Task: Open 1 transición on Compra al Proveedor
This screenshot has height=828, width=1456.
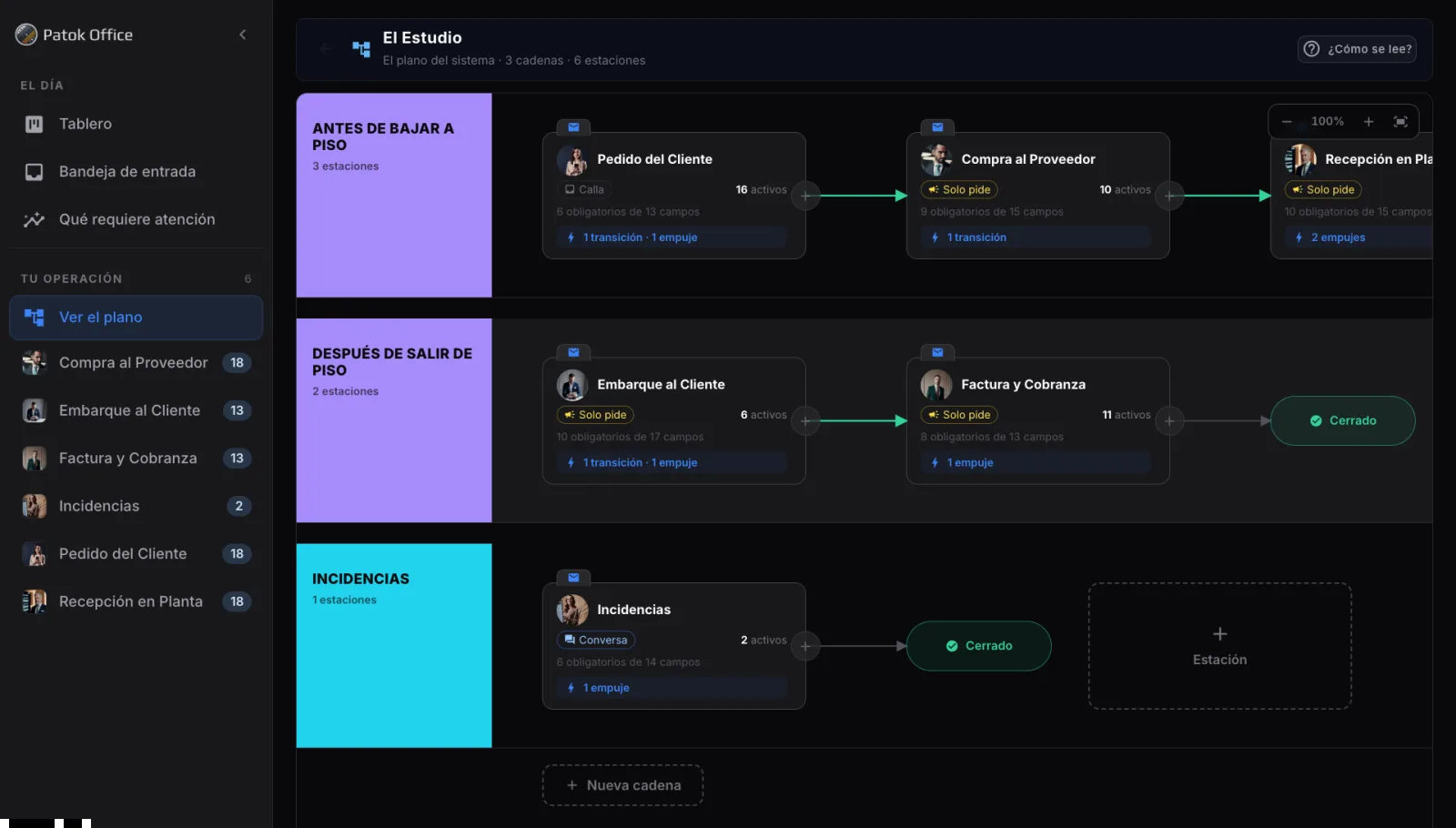Action: click(1036, 237)
